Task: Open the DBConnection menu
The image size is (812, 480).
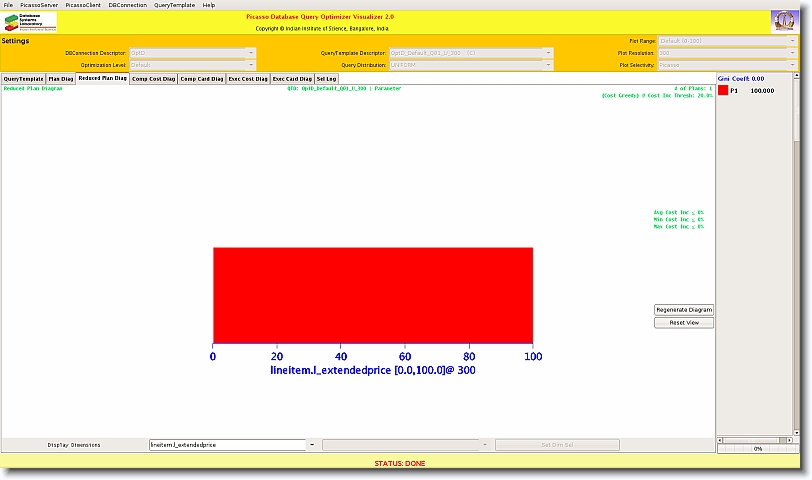Action: click(127, 5)
